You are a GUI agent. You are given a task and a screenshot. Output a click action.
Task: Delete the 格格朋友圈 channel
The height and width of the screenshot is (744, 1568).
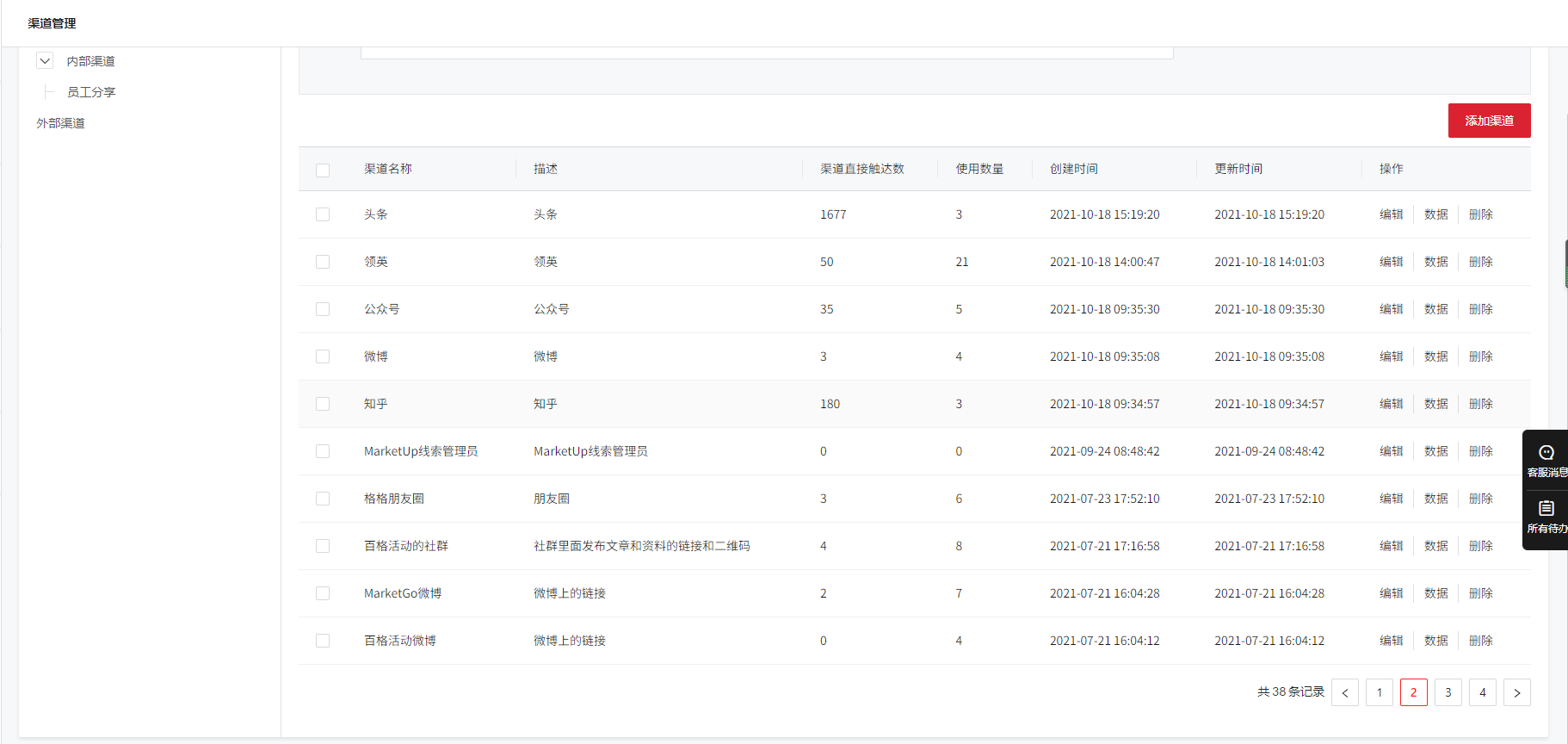[1481, 499]
